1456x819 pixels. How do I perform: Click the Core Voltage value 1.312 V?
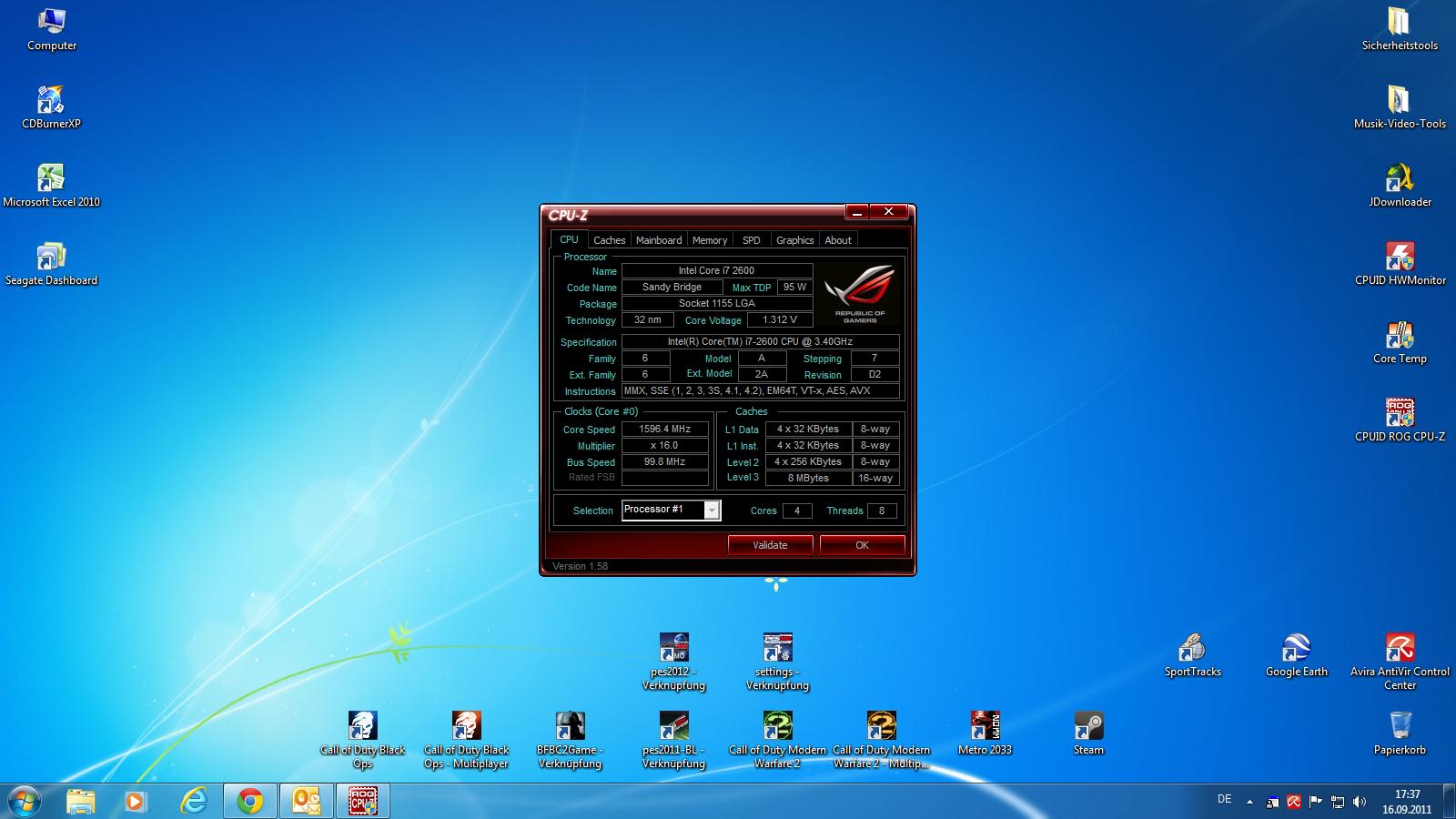pyautogui.click(x=780, y=319)
